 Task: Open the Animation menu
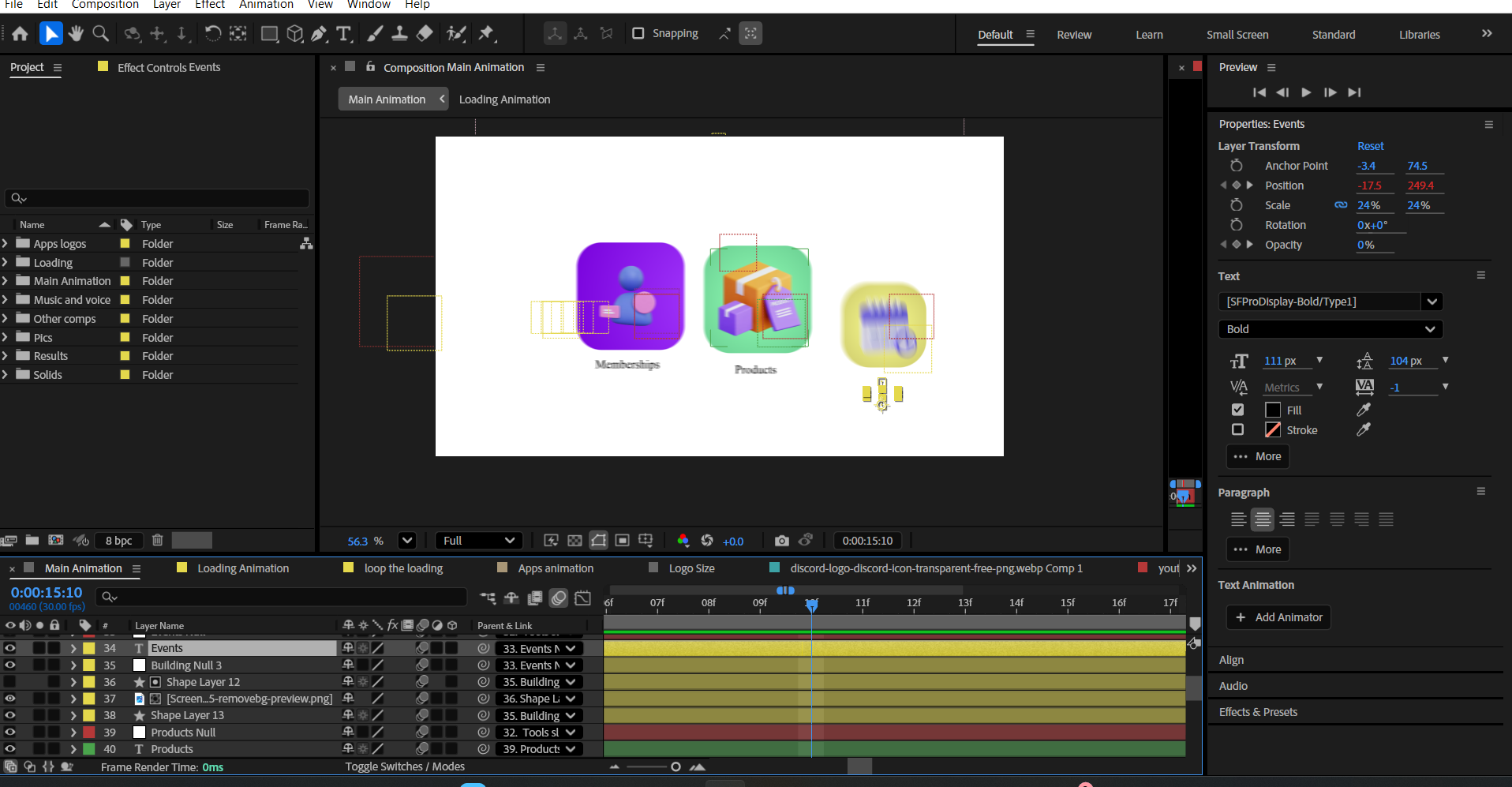pyautogui.click(x=266, y=5)
